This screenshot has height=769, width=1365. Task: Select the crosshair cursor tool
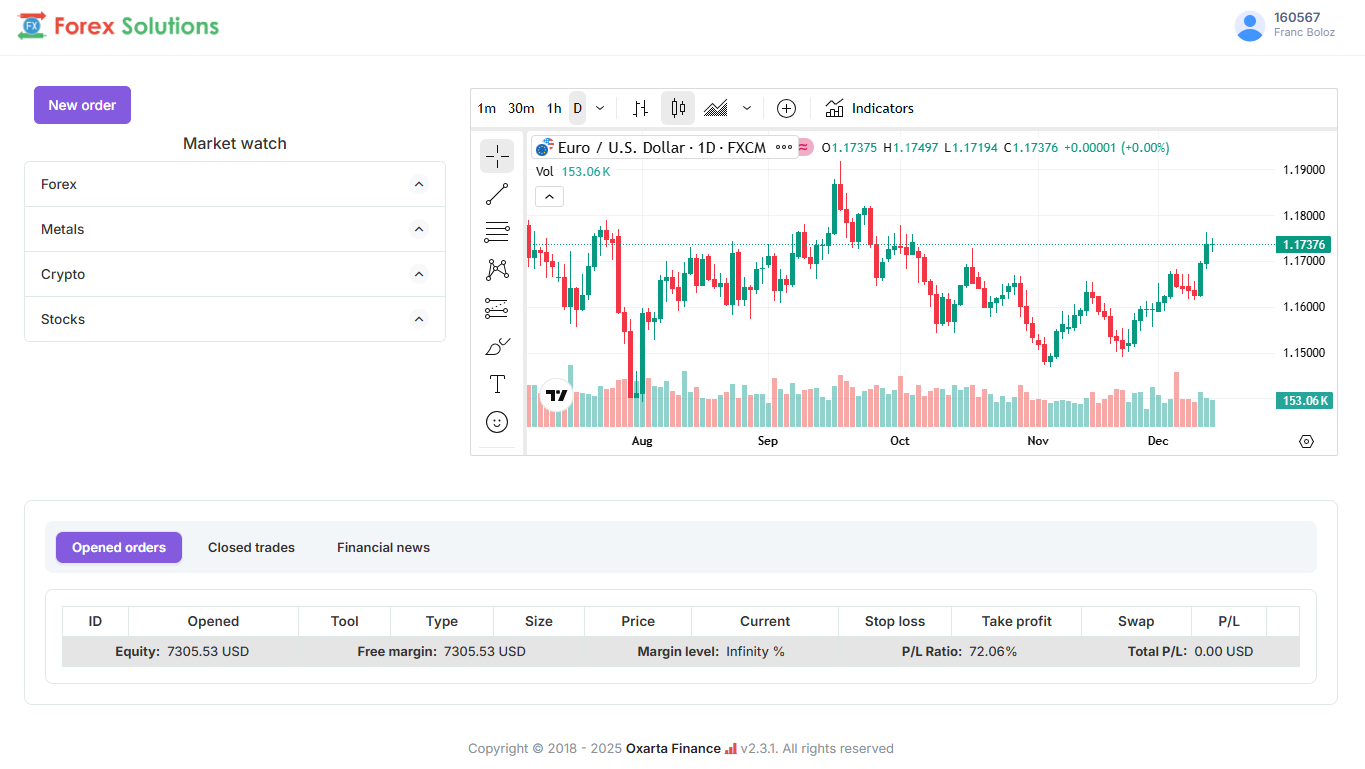coord(497,156)
